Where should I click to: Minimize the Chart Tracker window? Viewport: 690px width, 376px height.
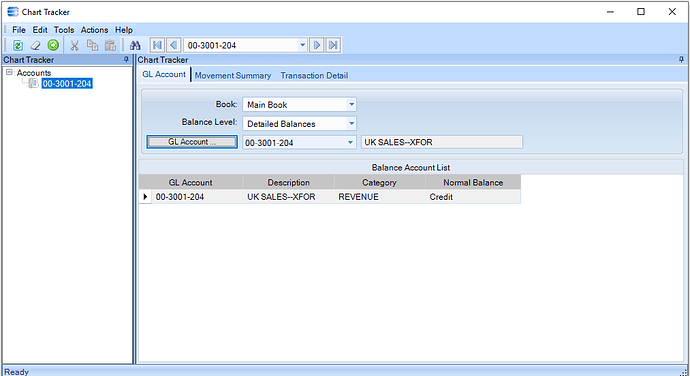coord(610,12)
